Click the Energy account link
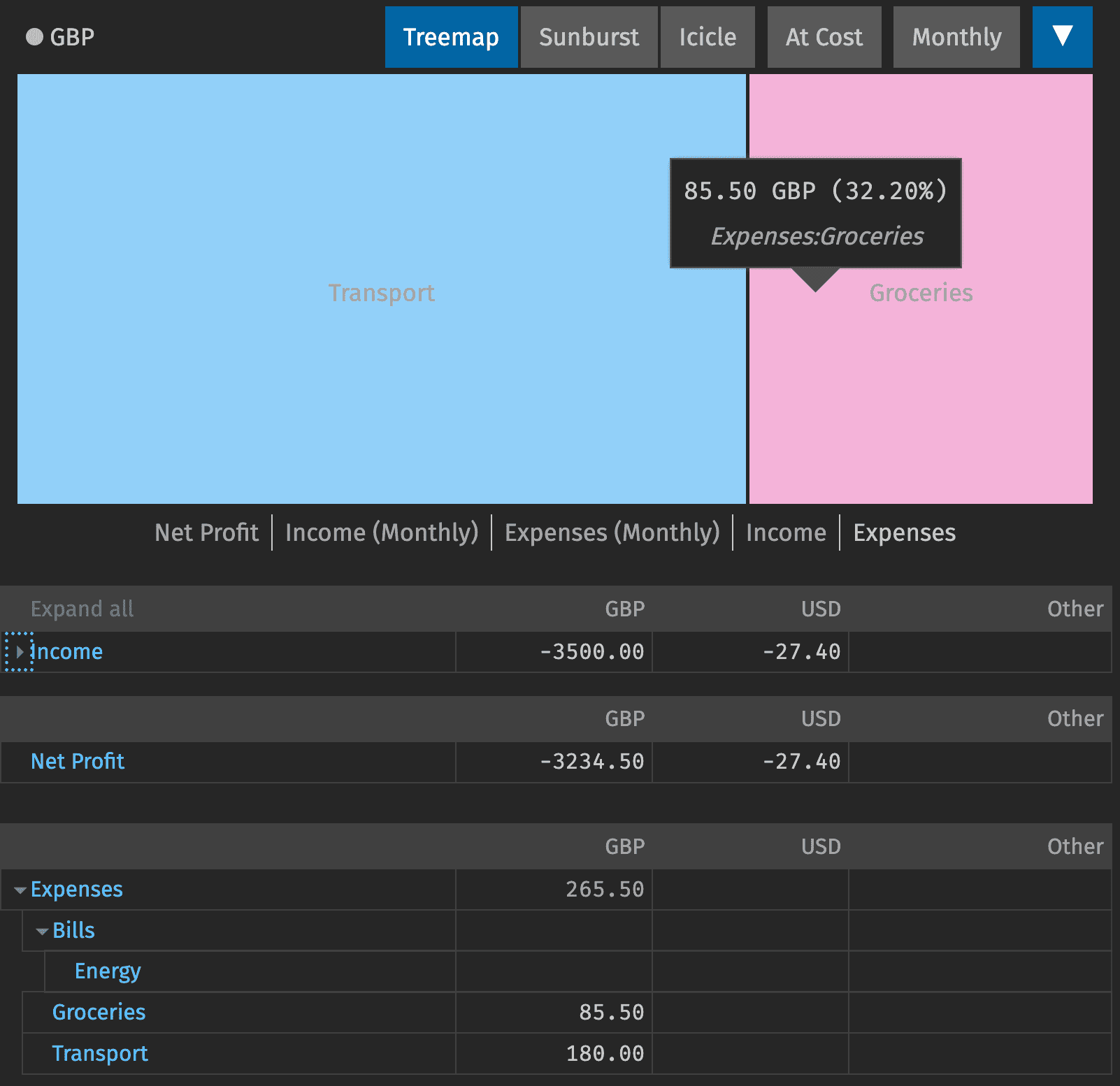 (106, 971)
